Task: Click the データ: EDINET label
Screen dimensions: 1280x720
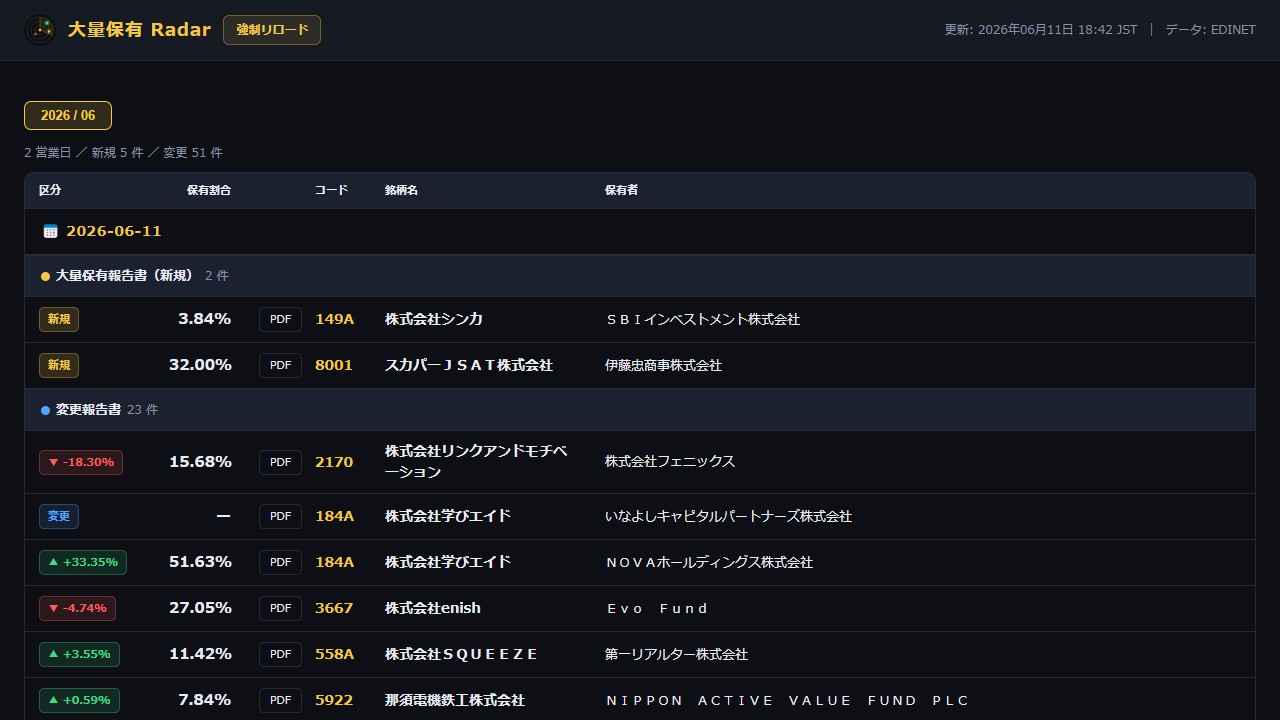Action: pyautogui.click(x=1210, y=30)
